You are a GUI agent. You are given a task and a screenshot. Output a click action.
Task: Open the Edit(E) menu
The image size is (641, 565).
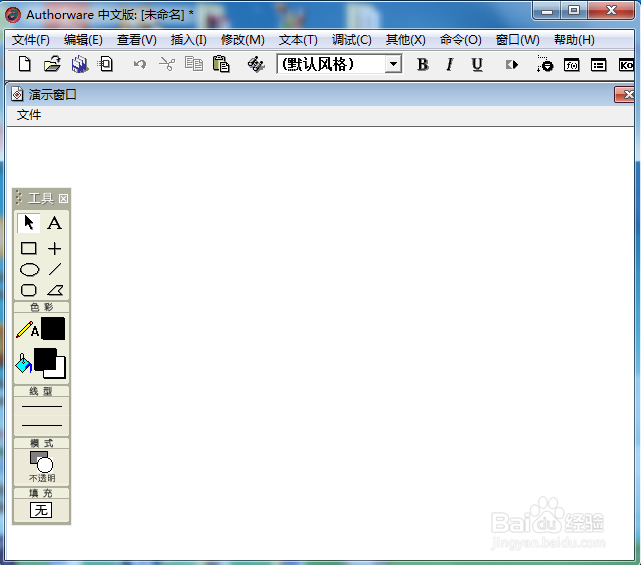[83, 40]
